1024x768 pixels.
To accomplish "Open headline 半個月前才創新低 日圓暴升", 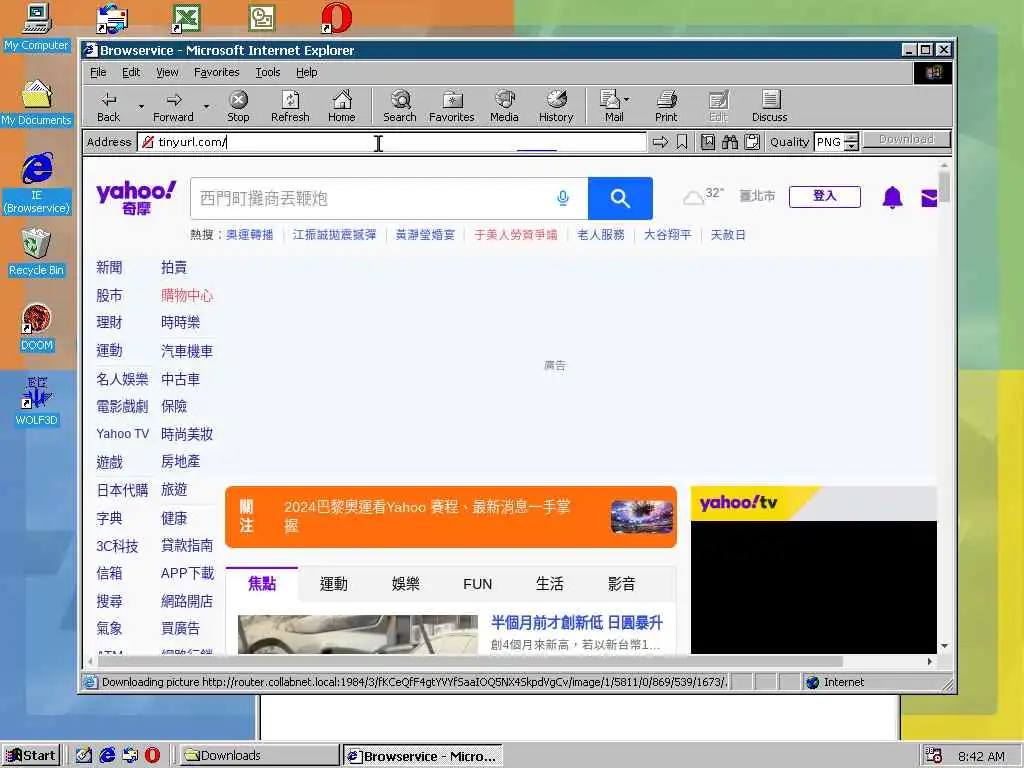I will pyautogui.click(x=577, y=622).
